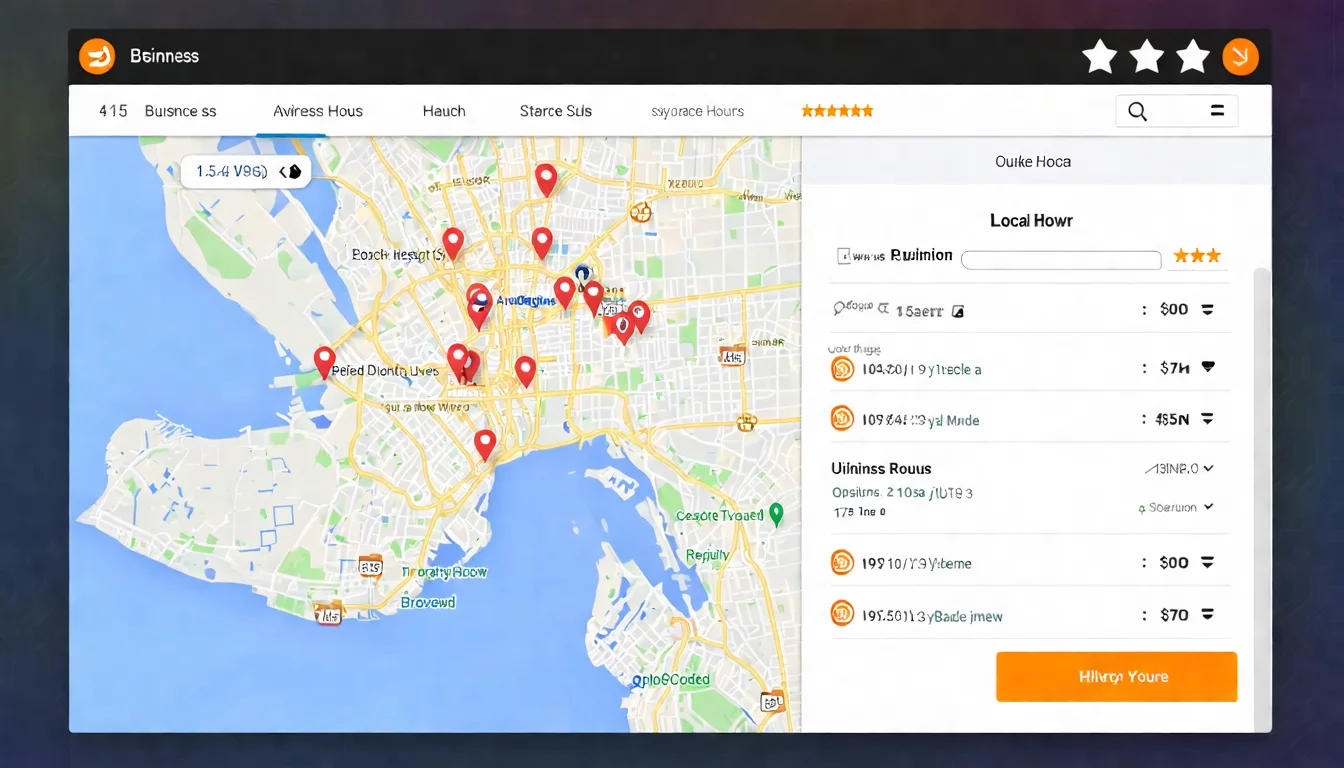The width and height of the screenshot is (1344, 768).
Task: Tick the checkbox beside Ruimion under Local Howr
Action: tap(843, 256)
